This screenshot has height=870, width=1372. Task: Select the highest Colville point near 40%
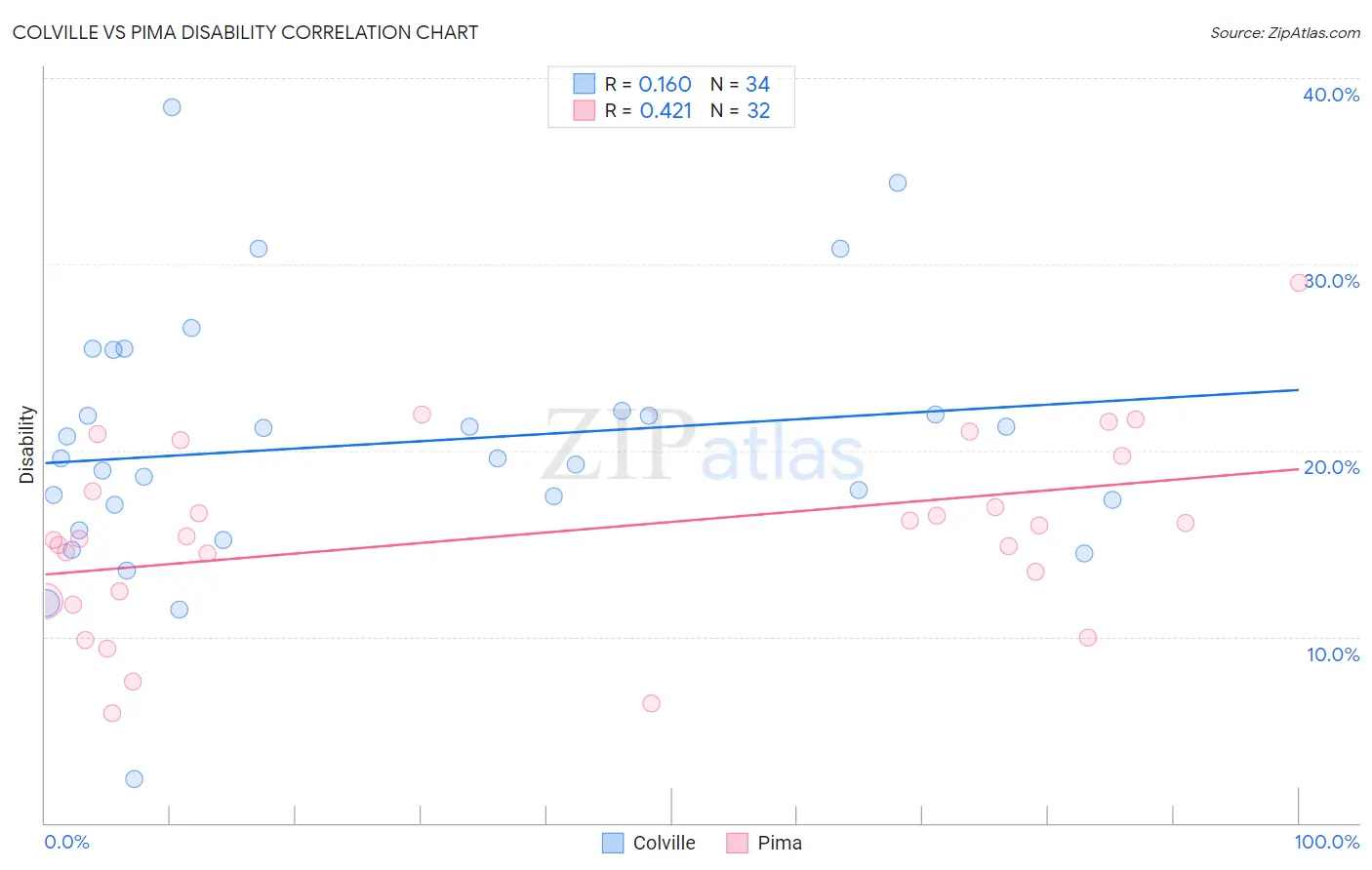point(172,107)
